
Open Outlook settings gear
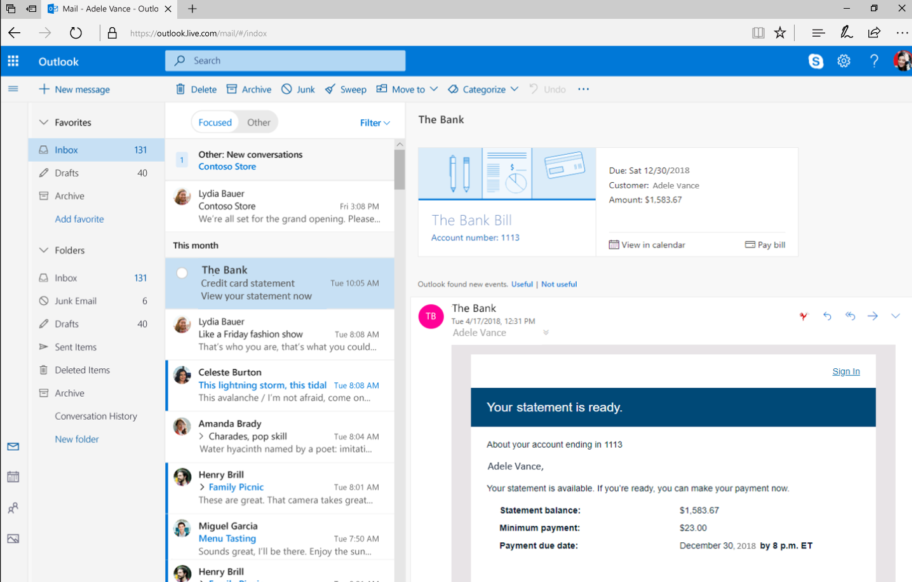point(844,61)
